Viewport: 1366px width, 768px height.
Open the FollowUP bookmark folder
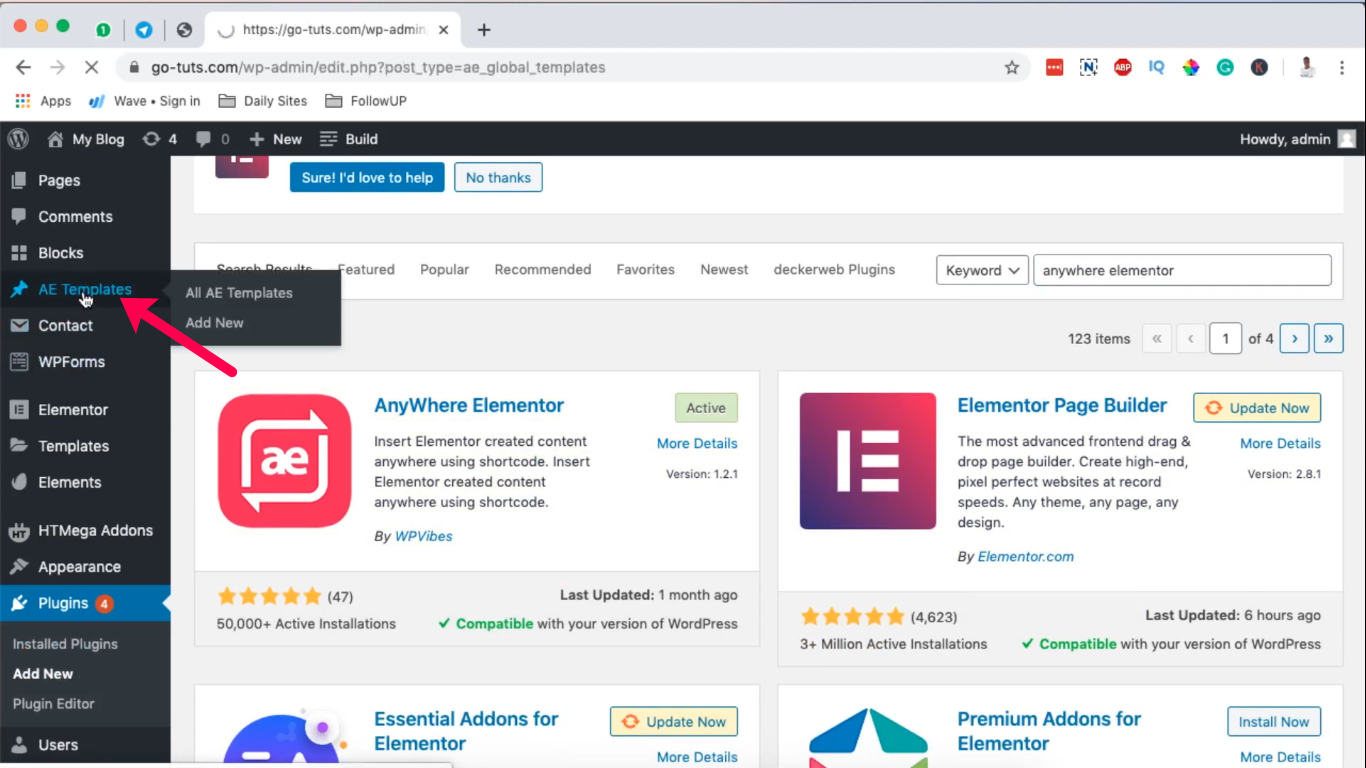[365, 101]
